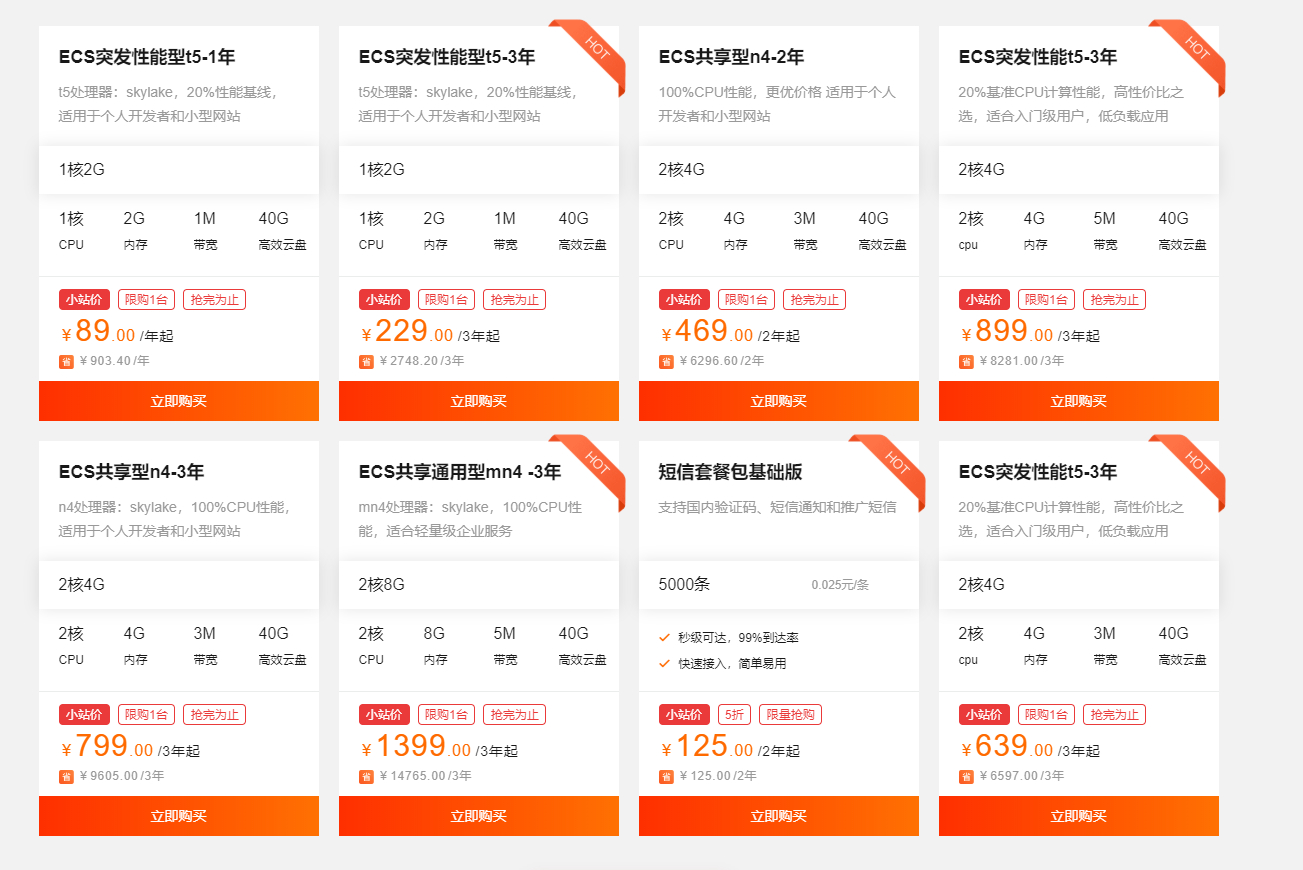Viewport: 1303px width, 870px height.
Task: Click the ¥89.00 /年起 price
Action: [x=117, y=332]
